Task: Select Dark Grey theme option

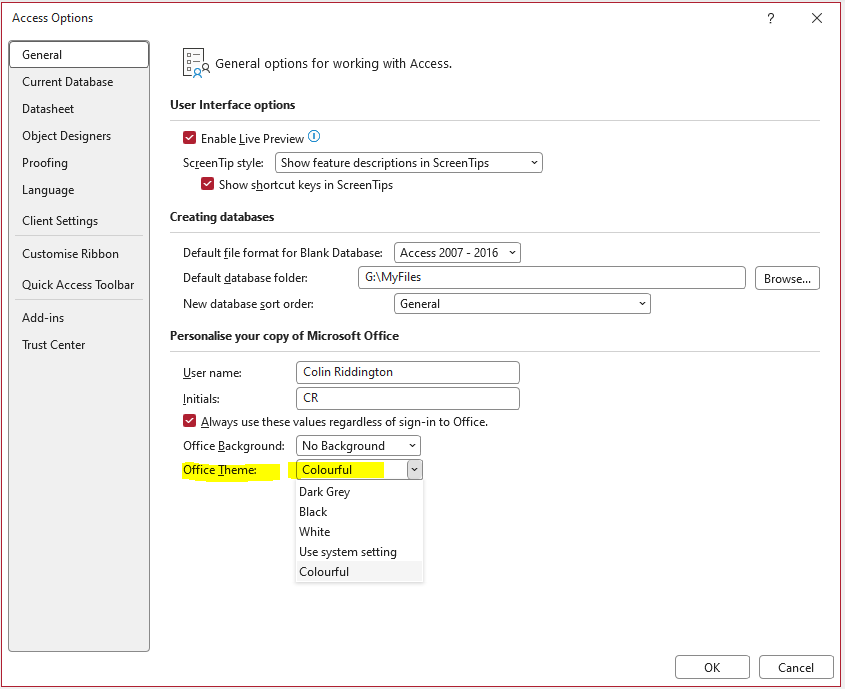Action: [359, 492]
